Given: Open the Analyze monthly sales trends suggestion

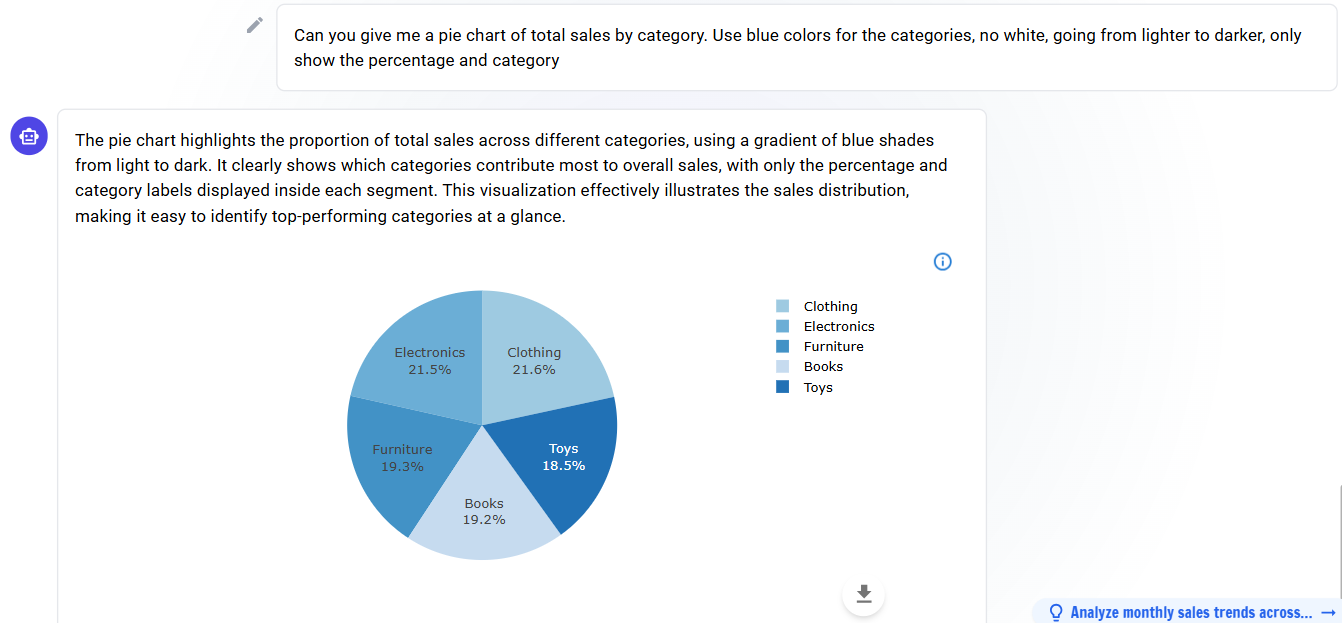Looking at the screenshot, I should (x=1190, y=612).
